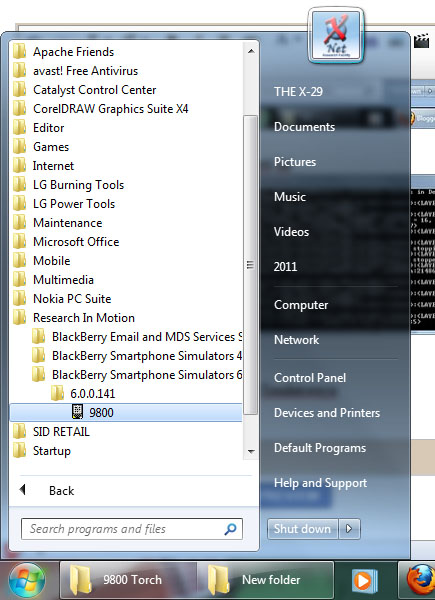Click the avast! Free Antivirus folder icon
The image size is (435, 600).
click(x=20, y=70)
